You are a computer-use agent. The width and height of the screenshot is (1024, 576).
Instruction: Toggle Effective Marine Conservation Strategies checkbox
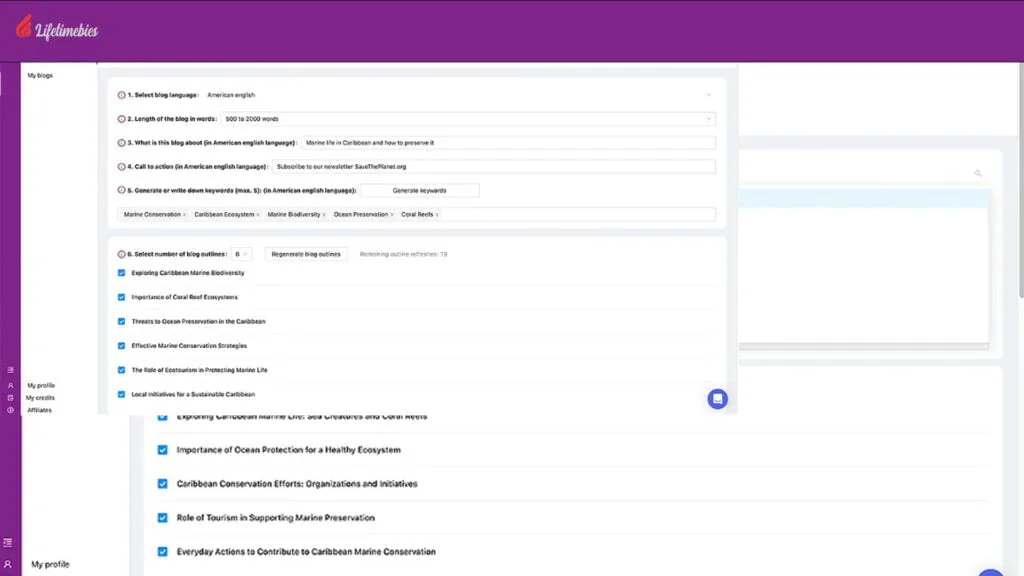(122, 346)
